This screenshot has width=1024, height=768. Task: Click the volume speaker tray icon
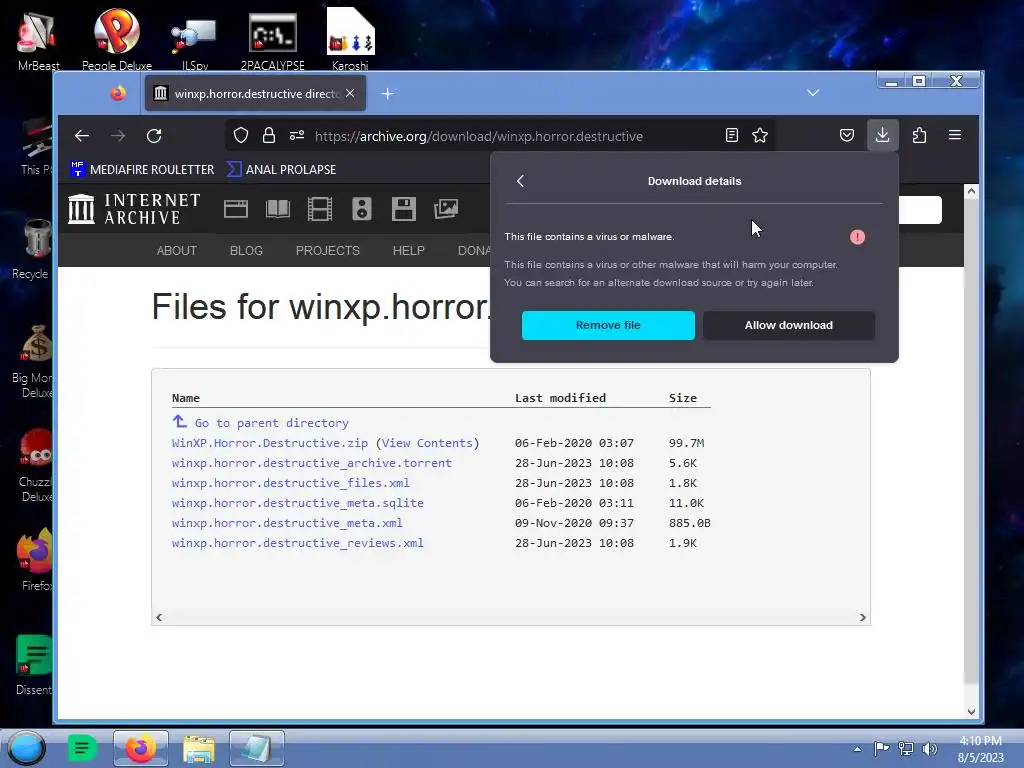tap(929, 748)
